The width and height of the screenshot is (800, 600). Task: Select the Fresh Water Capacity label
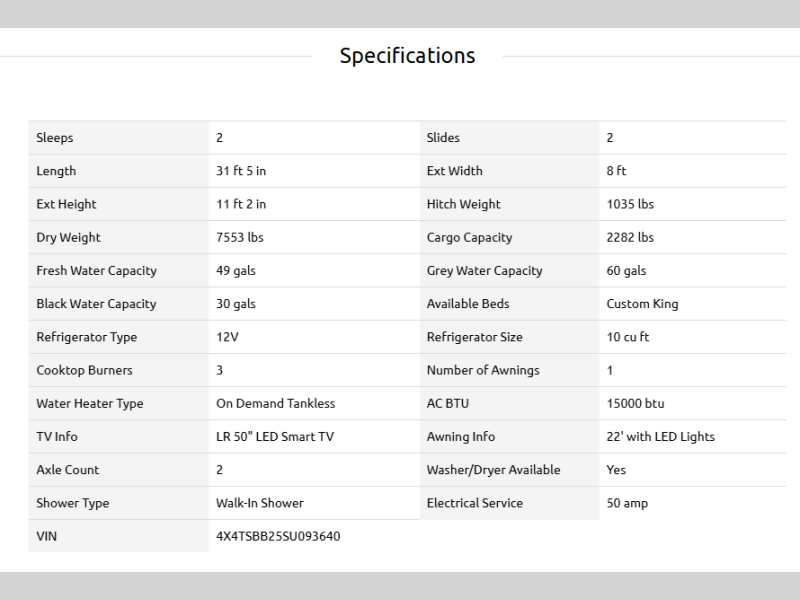tap(96, 270)
